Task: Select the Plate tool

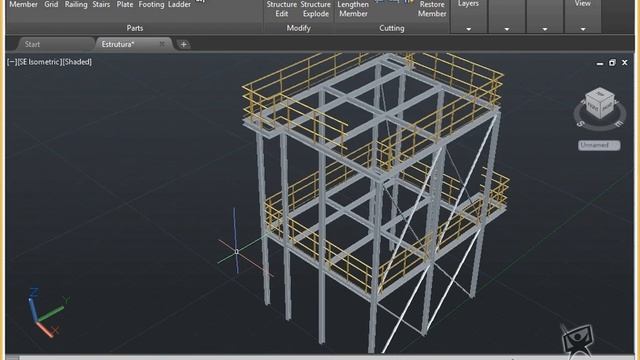Action: (x=124, y=5)
